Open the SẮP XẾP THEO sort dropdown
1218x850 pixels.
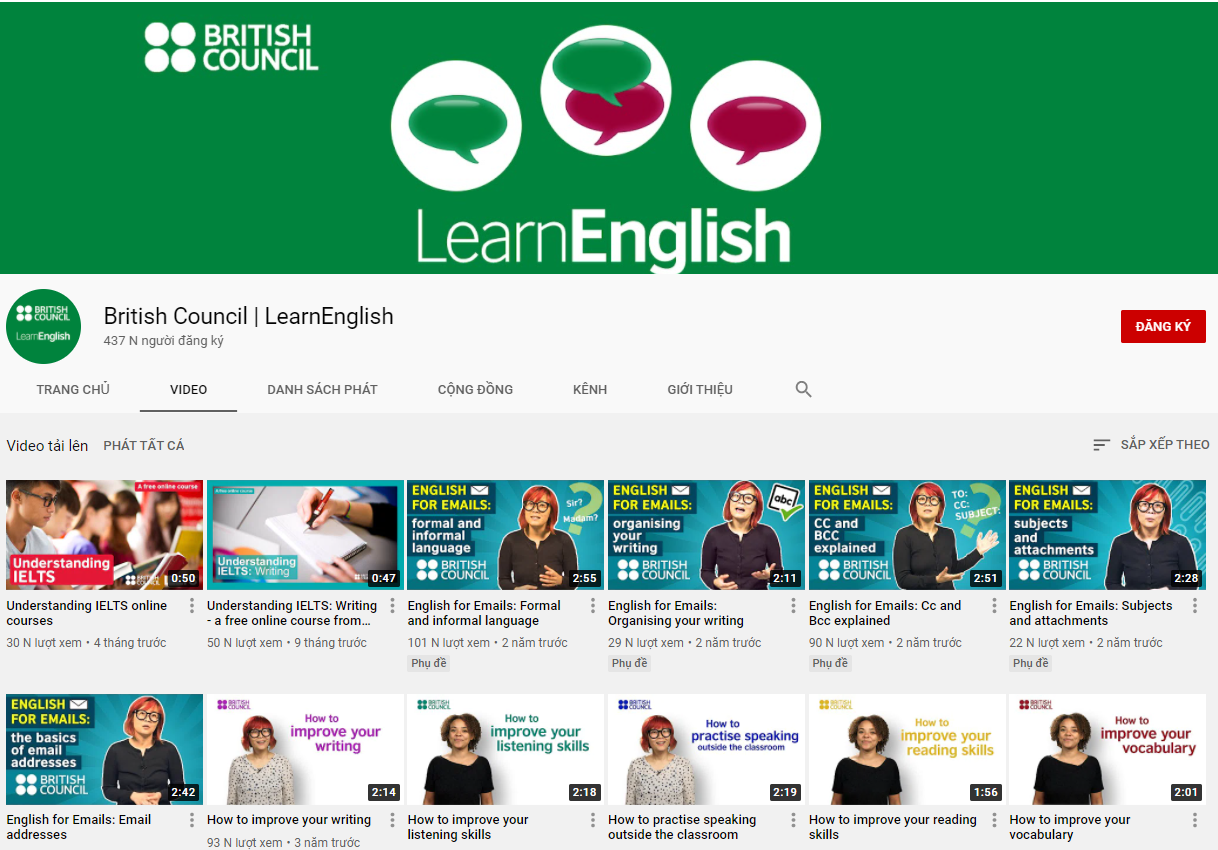tap(1151, 445)
